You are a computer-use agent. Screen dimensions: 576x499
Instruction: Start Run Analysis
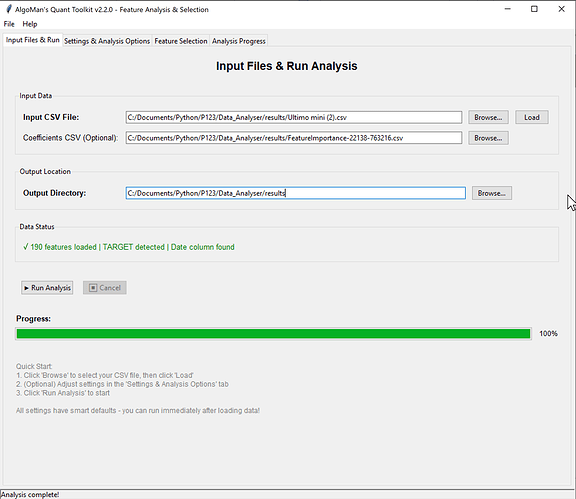47,288
